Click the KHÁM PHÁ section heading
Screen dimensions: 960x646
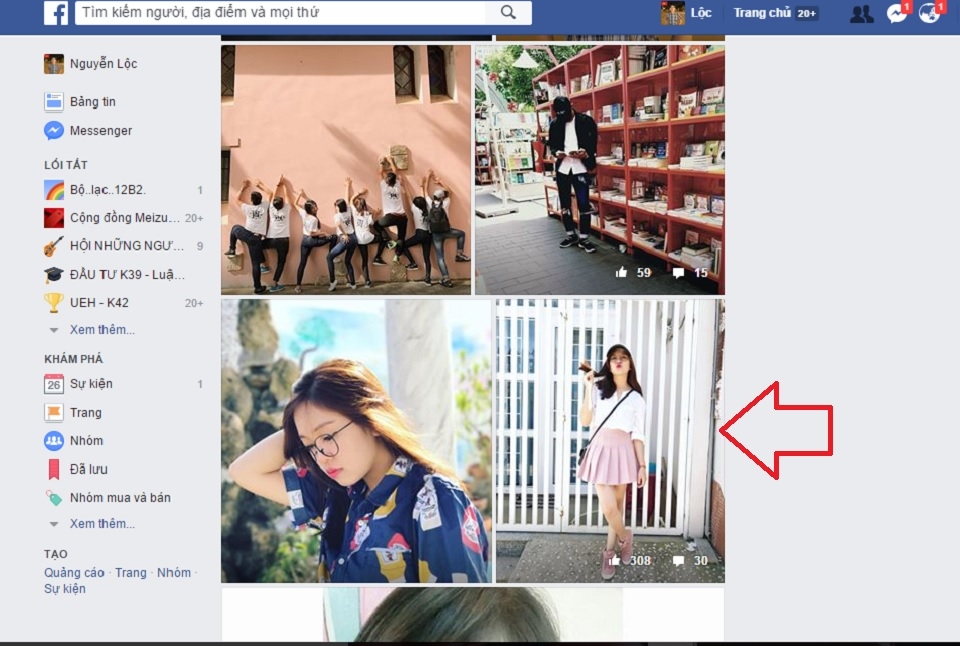pos(73,359)
